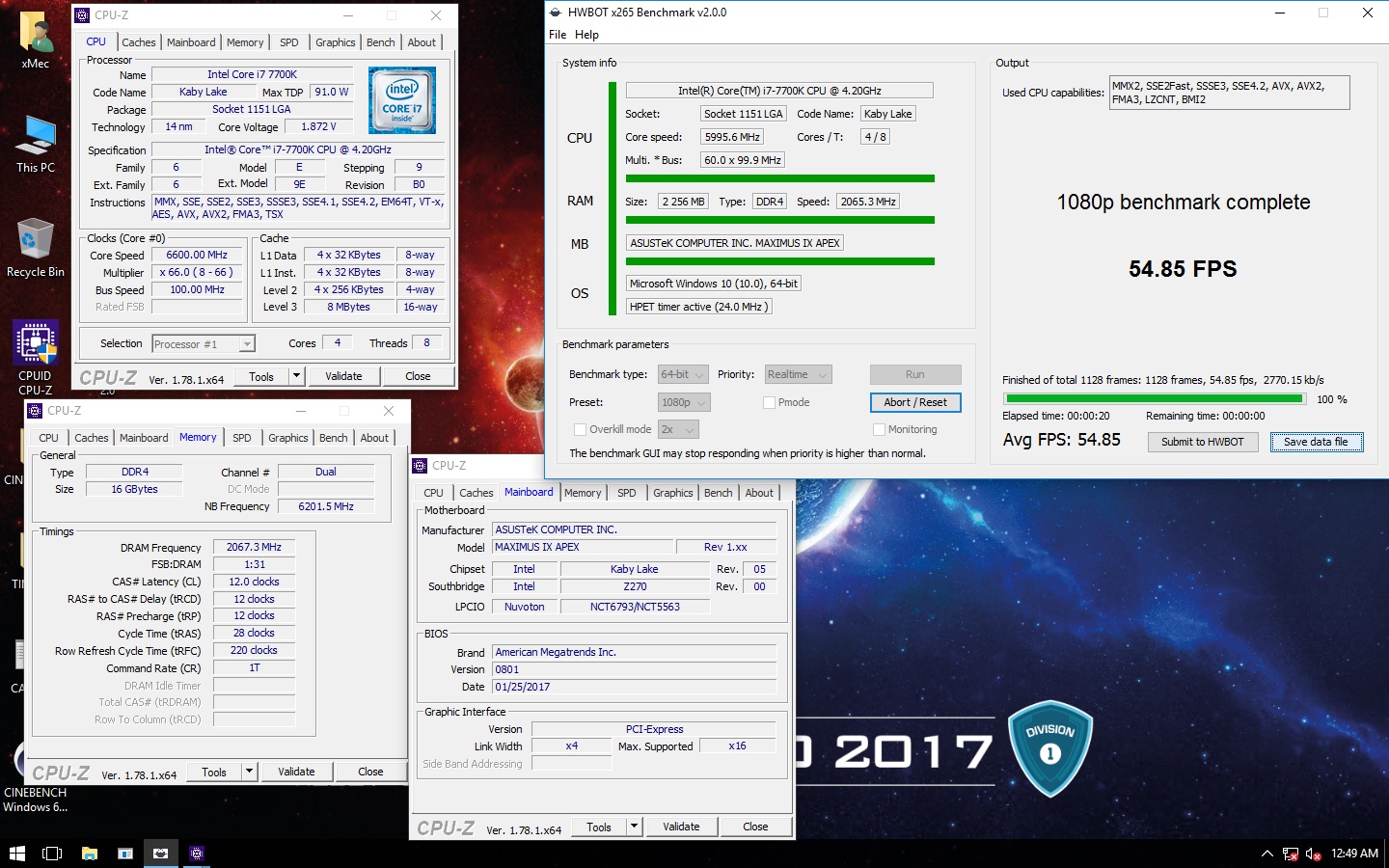Click the benchmark 100% progress bar
1389x868 pixels.
click(1155, 398)
